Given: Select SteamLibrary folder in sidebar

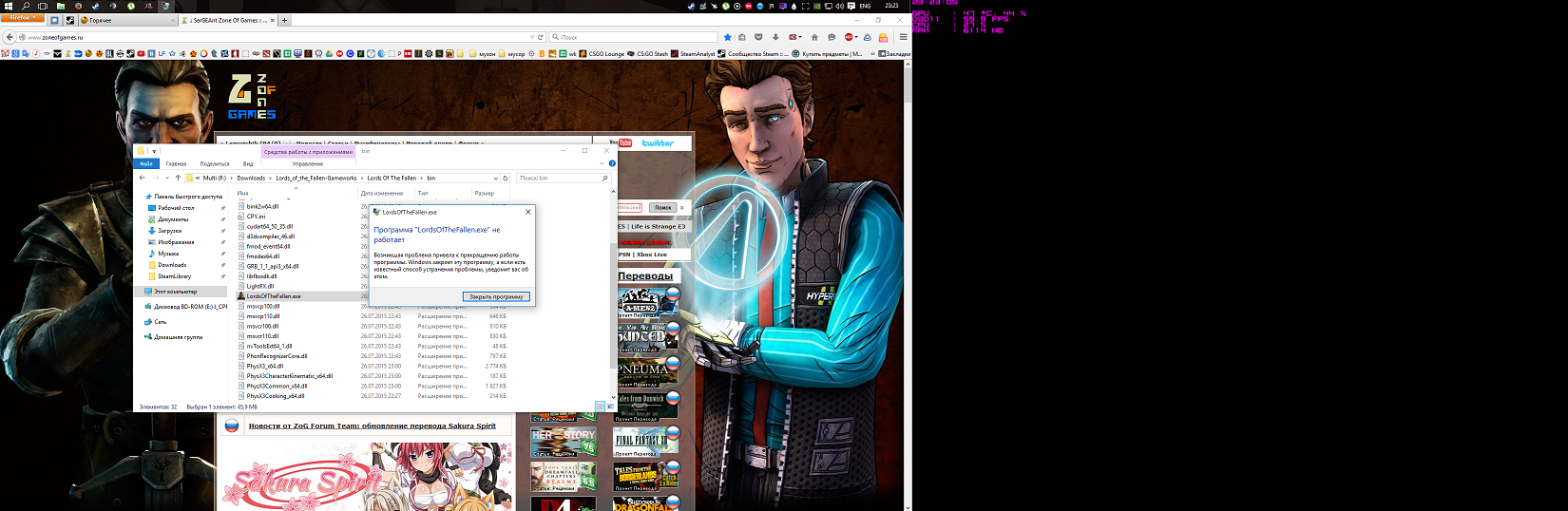Looking at the screenshot, I should pos(174,276).
